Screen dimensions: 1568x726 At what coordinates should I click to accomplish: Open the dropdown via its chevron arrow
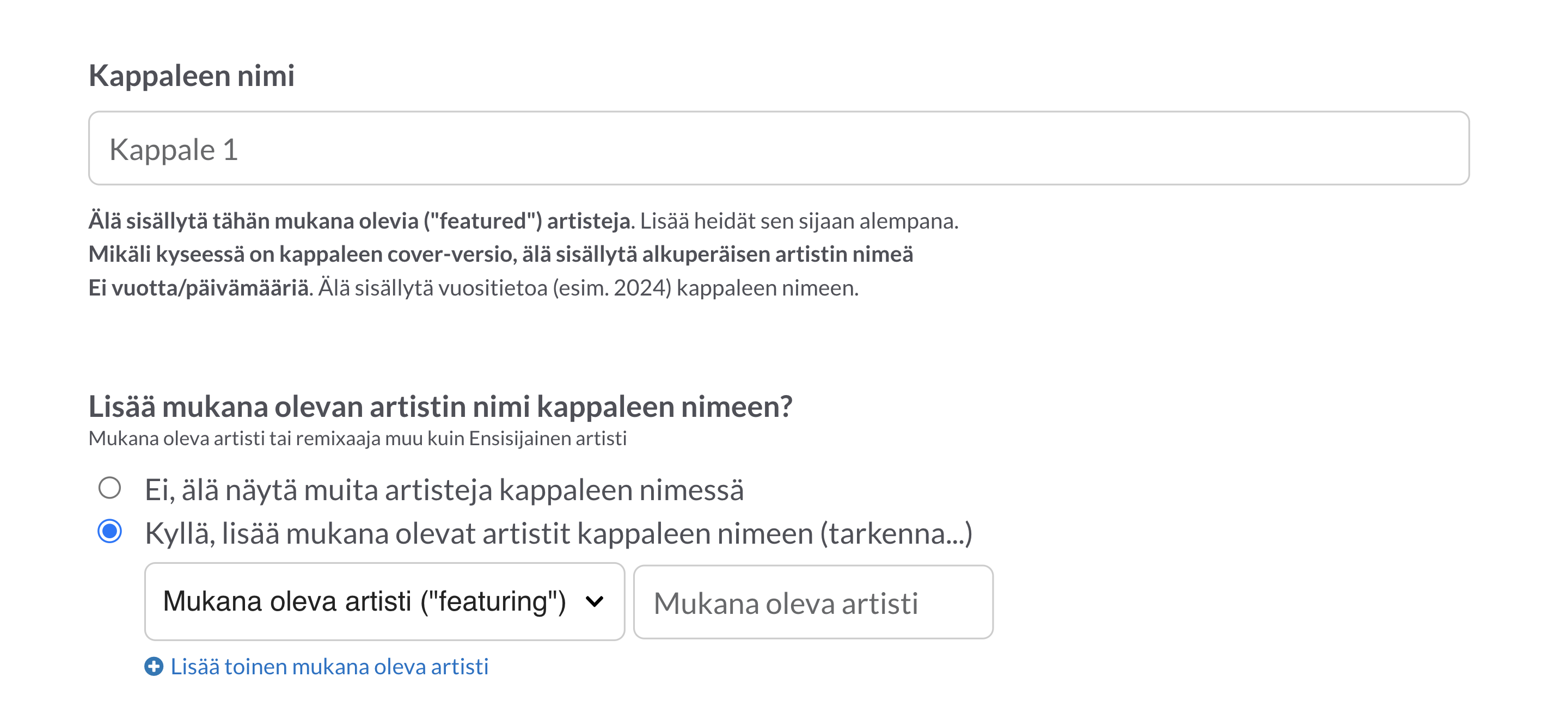[x=594, y=602]
